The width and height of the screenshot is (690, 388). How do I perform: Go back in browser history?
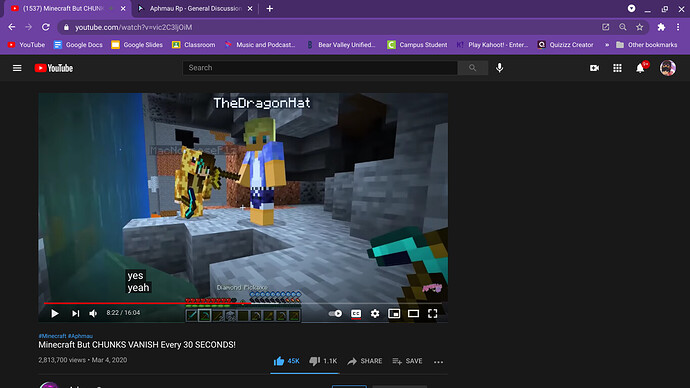tap(12, 27)
